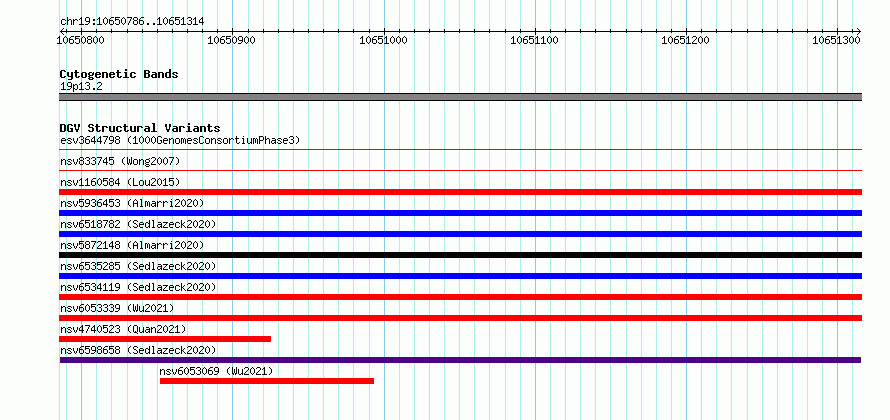
Task: Open nsv6535285 (Sedlazeck2020) variant label
Action: (138, 266)
